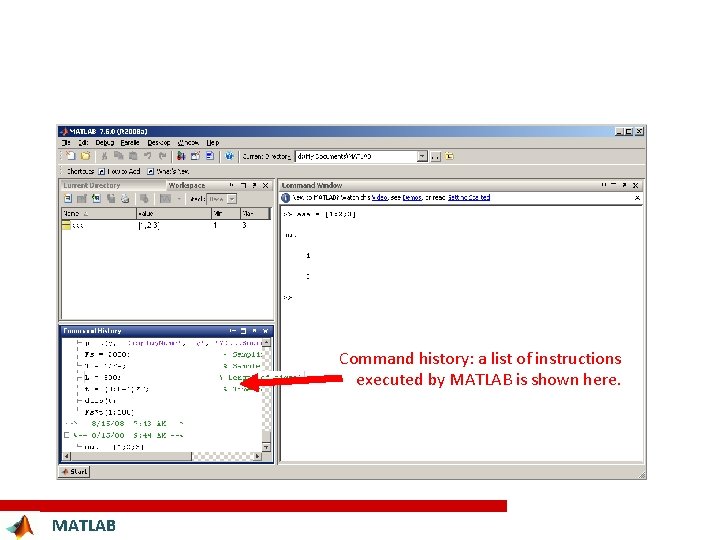Click the Command History right scroll arrow

pos(258,456)
